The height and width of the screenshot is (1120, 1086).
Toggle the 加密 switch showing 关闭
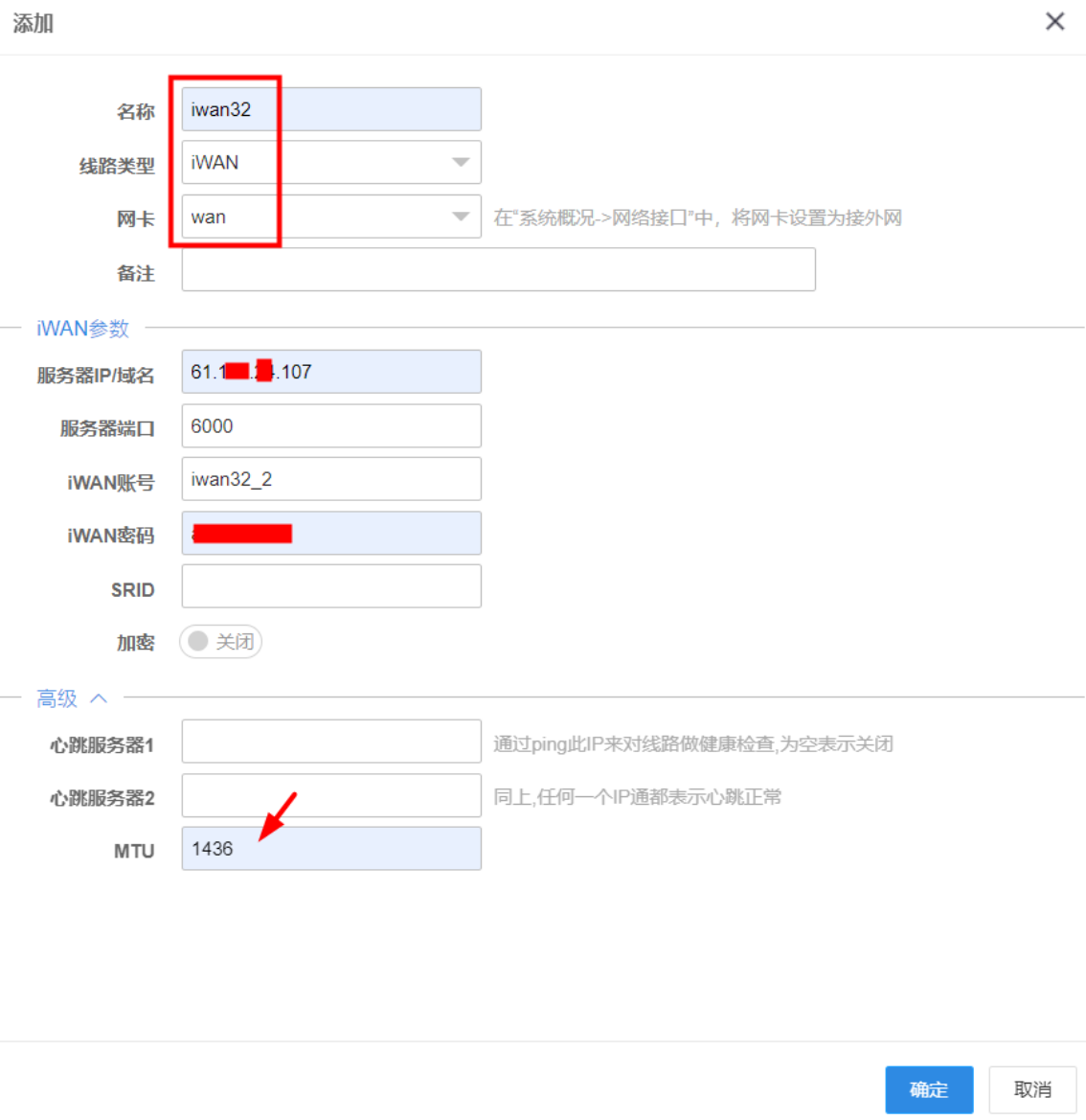point(220,641)
